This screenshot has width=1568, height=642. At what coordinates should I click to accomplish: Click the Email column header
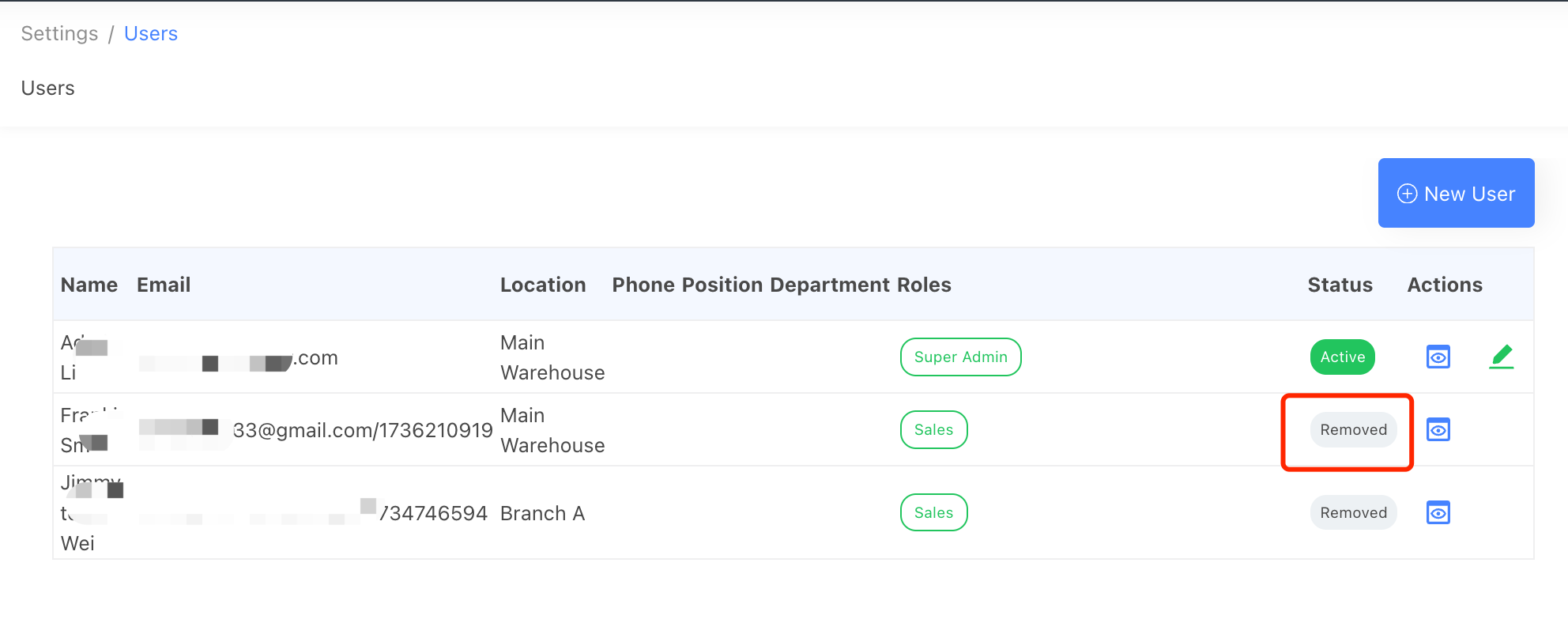pyautogui.click(x=164, y=285)
